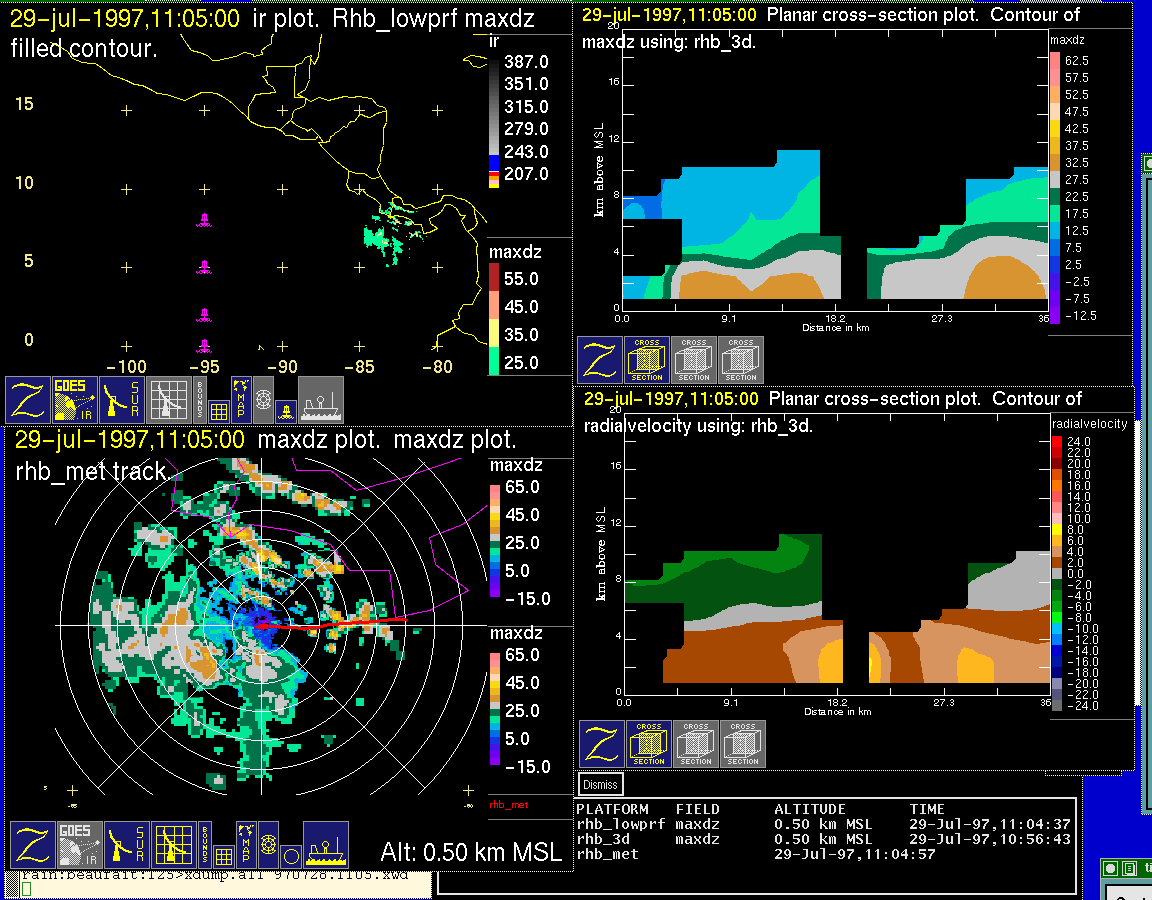Click the maxdz color bar in top cross-section

1054,186
